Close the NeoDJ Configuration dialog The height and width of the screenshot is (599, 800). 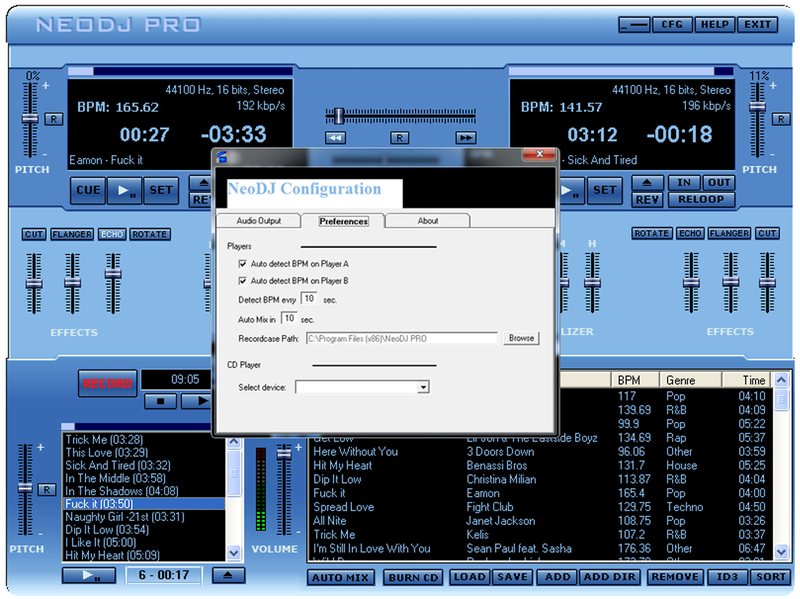(x=539, y=154)
